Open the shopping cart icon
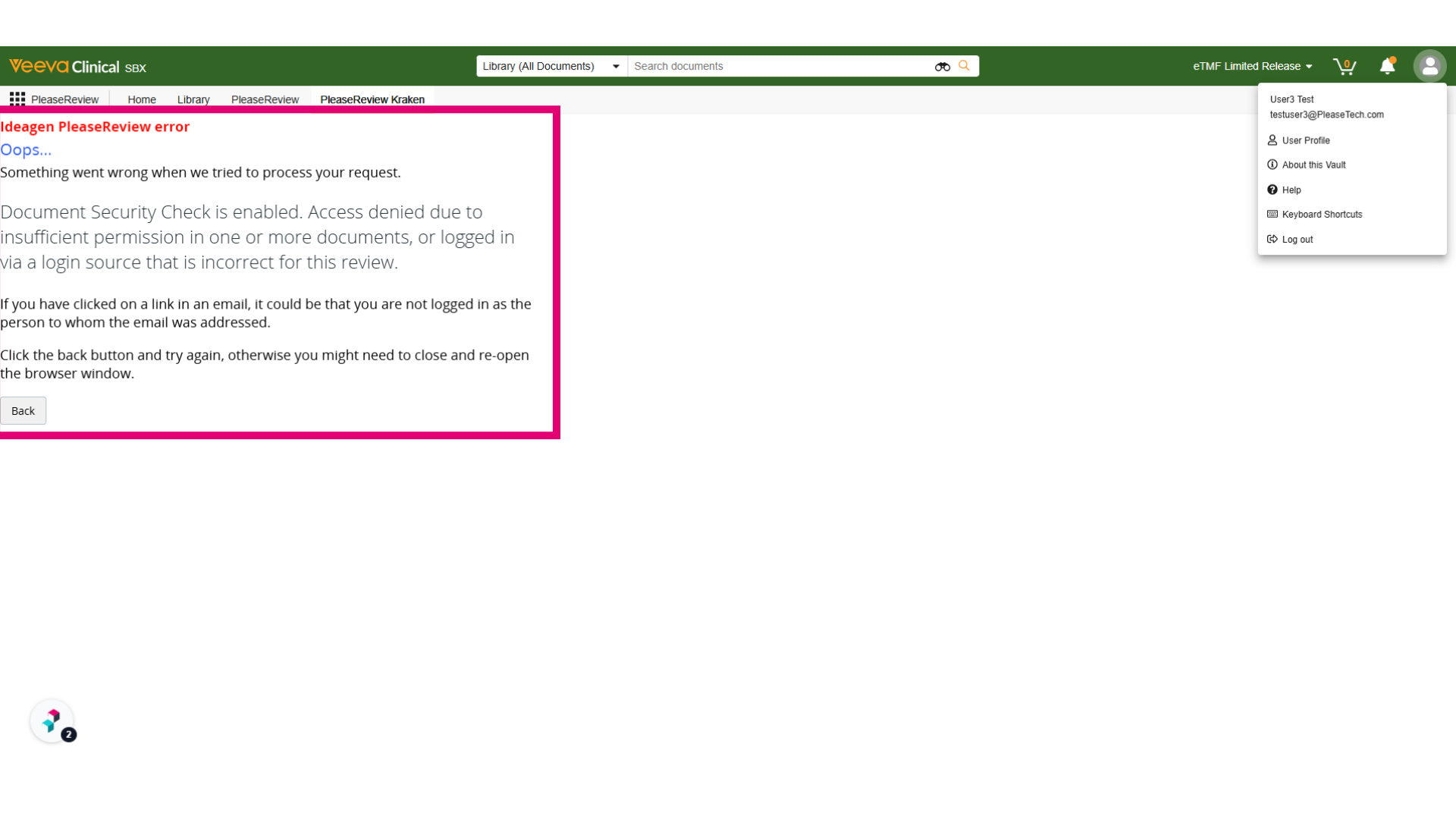 [1345, 67]
